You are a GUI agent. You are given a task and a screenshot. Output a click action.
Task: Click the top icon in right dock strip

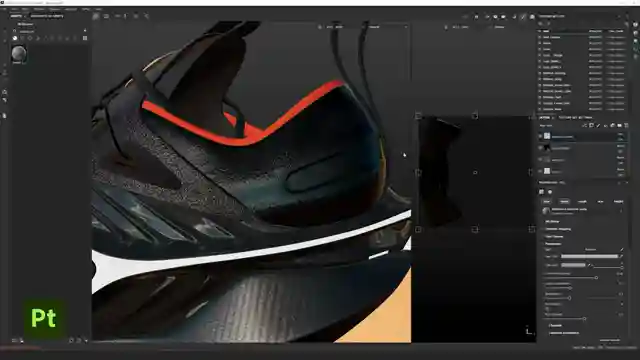point(636,24)
